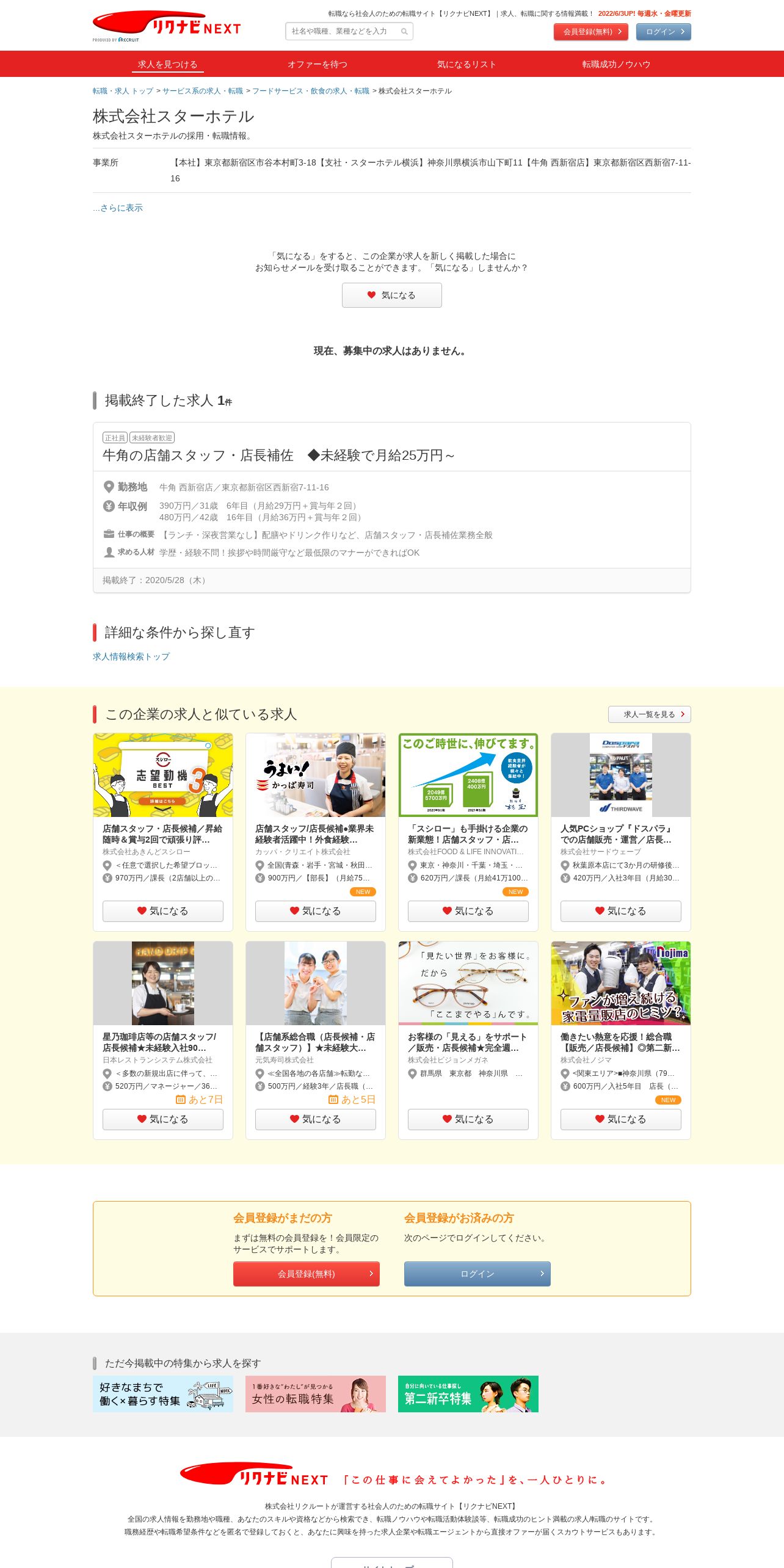Open the かっぱ寿司 job thumbnail
The height and width of the screenshot is (1568, 784).
coord(316,775)
